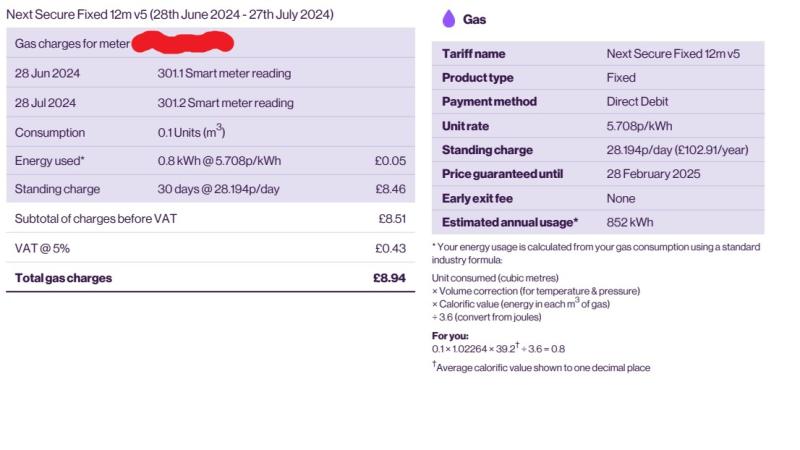
Task: Select the Gas section heading
Action: [x=474, y=19]
